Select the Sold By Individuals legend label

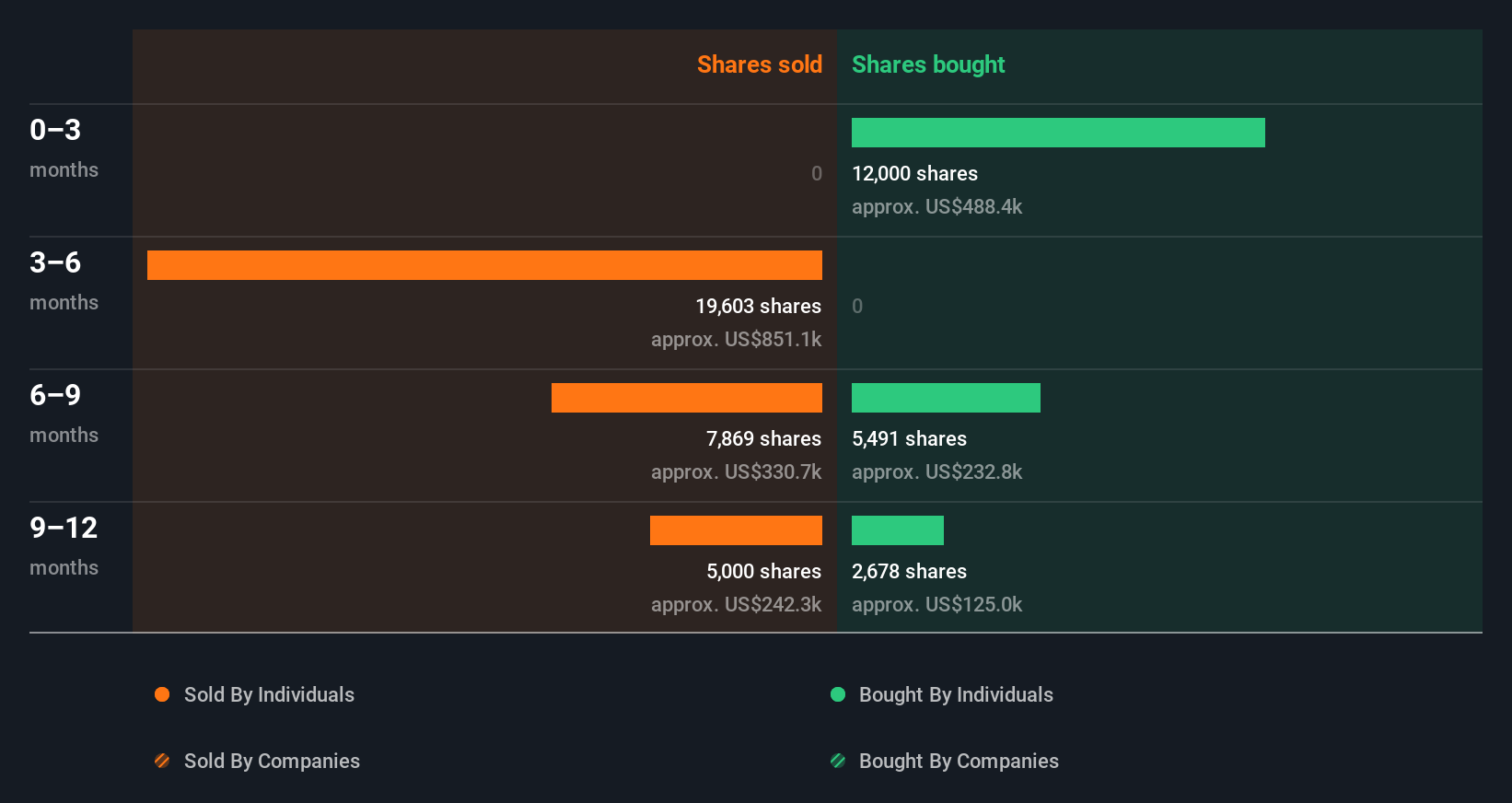point(269,695)
